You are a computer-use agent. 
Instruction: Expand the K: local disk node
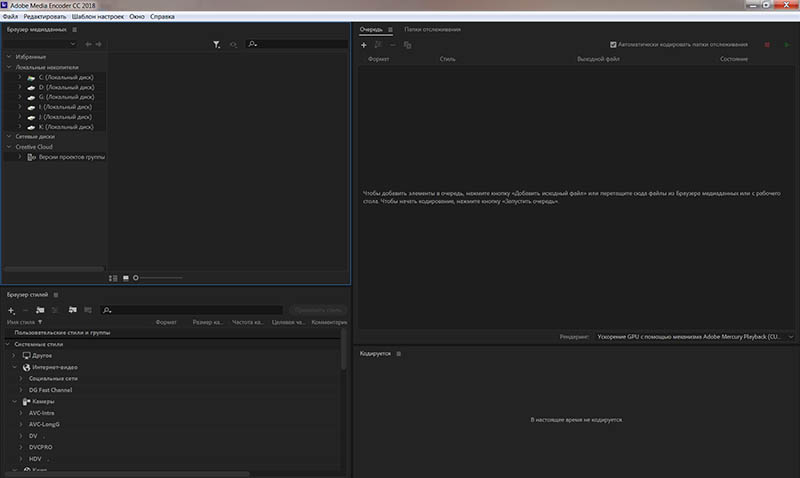point(19,127)
